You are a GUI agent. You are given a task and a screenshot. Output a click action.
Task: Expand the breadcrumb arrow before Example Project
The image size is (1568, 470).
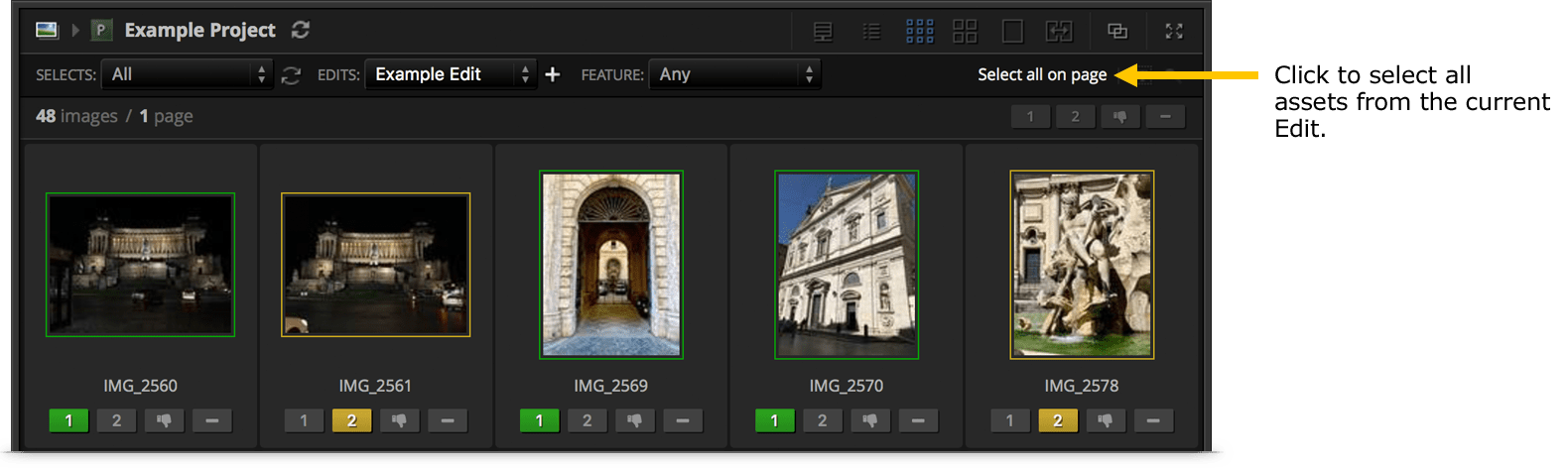coord(75,30)
